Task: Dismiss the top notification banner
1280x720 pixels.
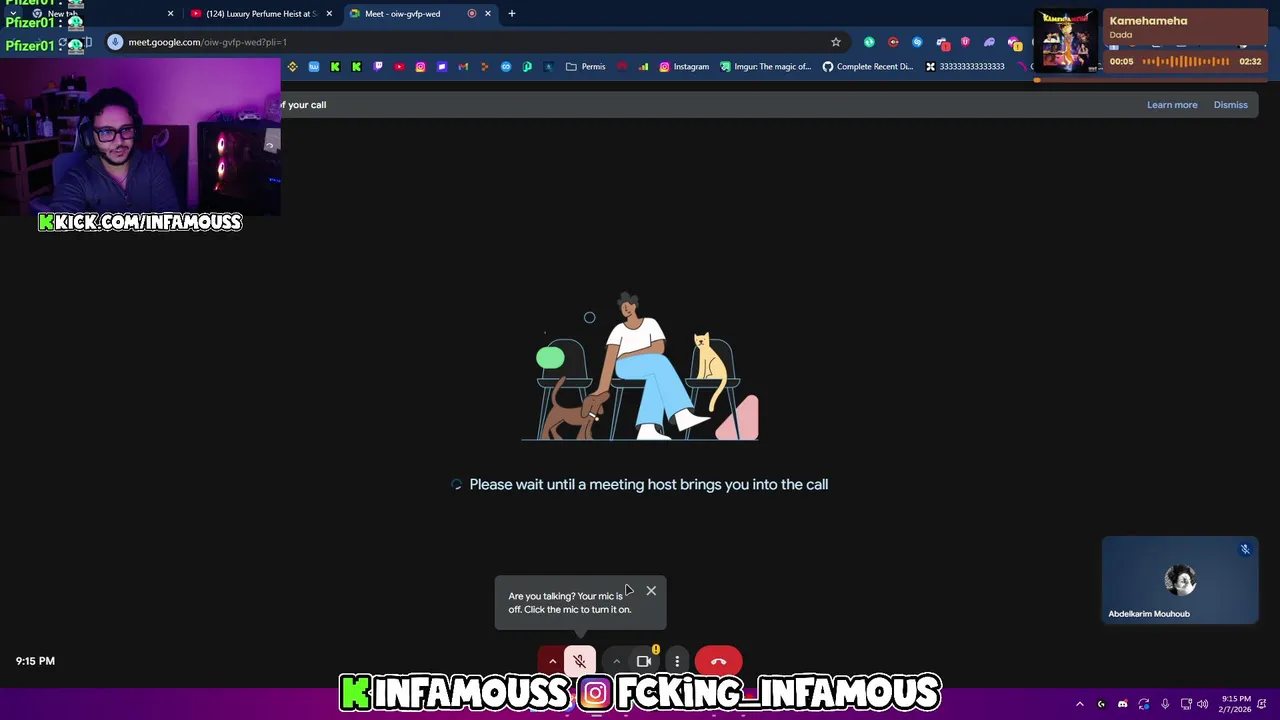Action: click(x=1230, y=105)
